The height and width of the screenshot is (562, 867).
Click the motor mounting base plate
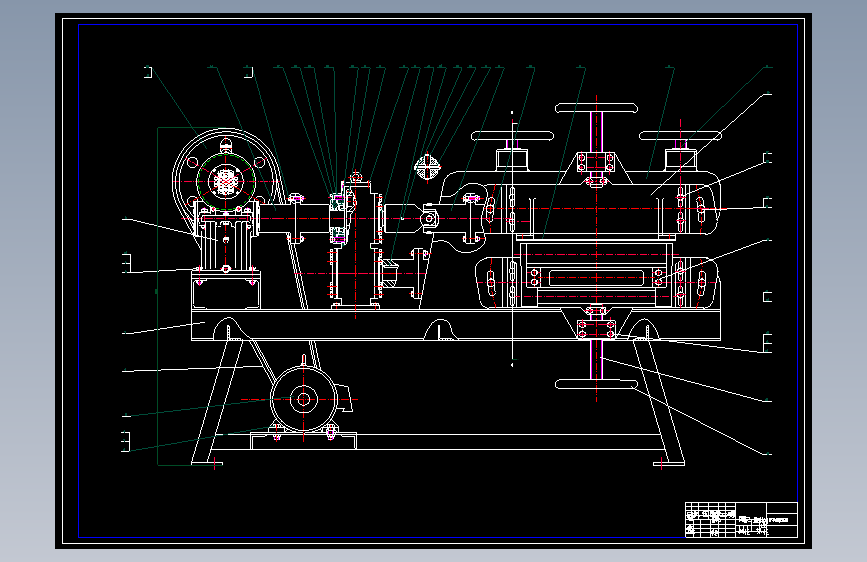click(304, 441)
